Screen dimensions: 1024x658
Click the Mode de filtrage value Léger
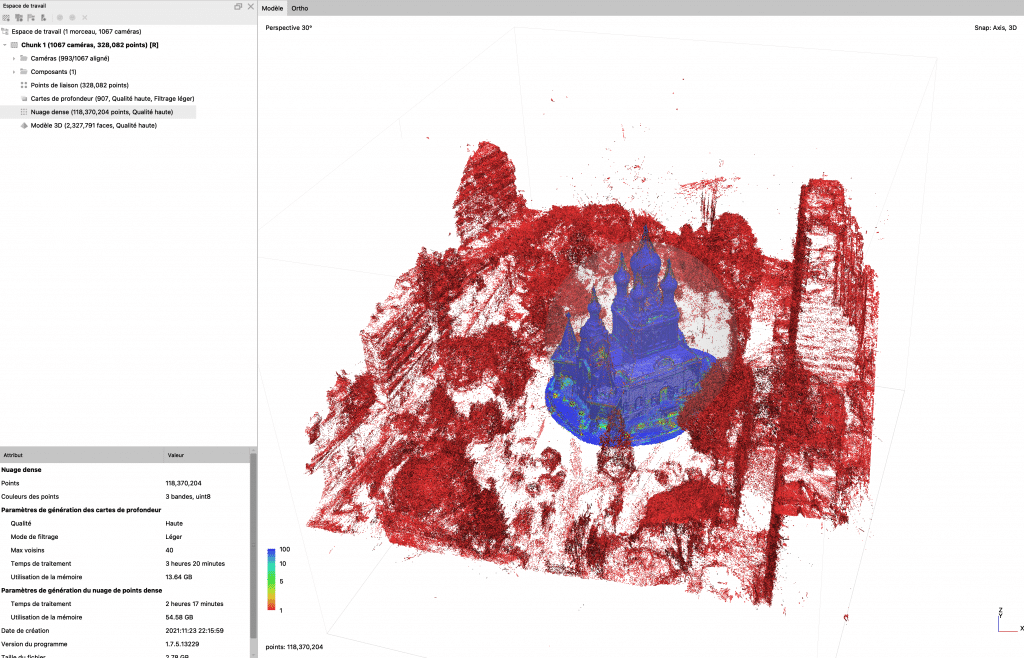(x=174, y=537)
